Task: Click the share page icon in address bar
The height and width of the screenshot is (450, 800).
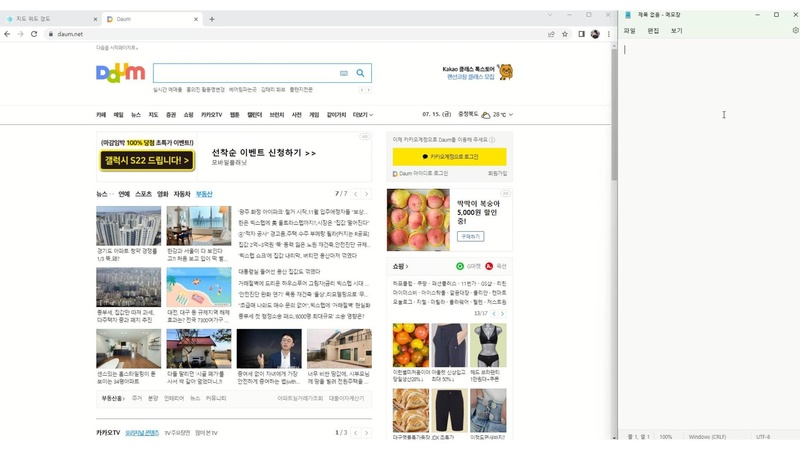Action: [x=551, y=34]
